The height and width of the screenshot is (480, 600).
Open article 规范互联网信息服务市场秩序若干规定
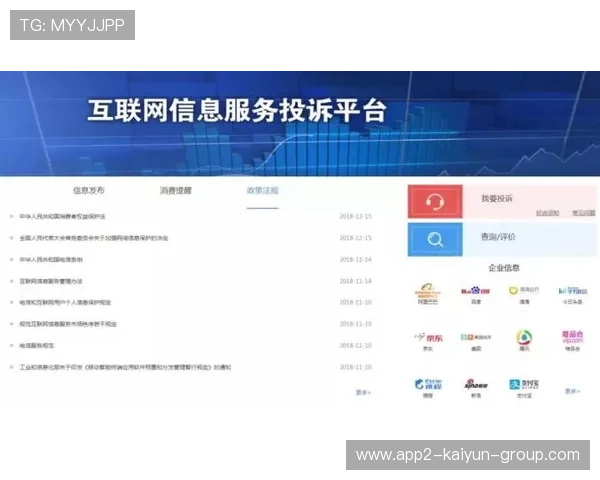tap(68, 323)
